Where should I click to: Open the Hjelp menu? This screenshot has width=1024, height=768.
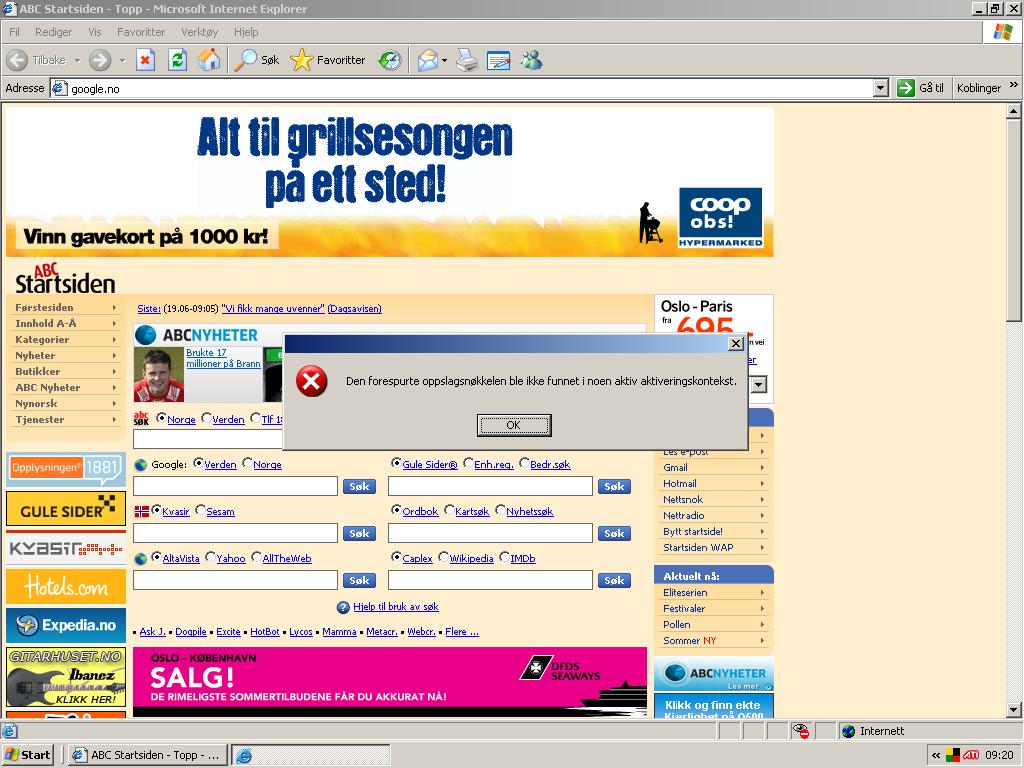(x=246, y=32)
